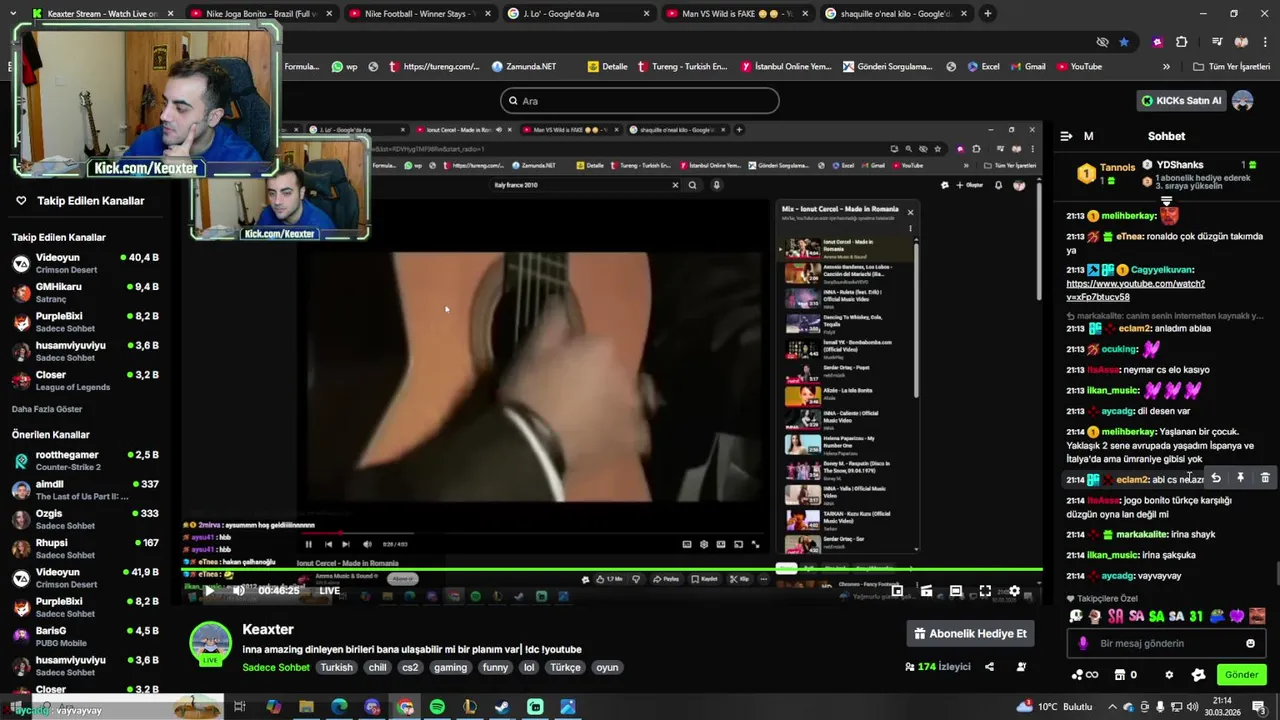Open Tüm Yer İşaretleri folder
The image size is (1280, 720).
(x=1231, y=67)
